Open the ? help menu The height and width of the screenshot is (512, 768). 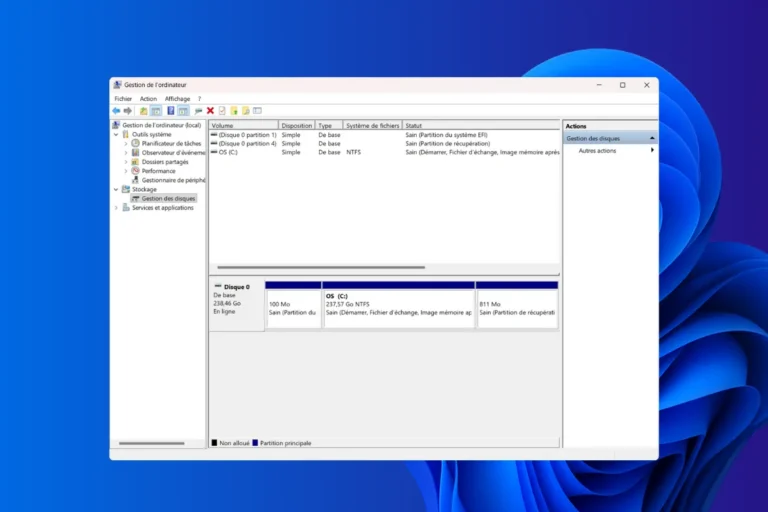pos(199,98)
